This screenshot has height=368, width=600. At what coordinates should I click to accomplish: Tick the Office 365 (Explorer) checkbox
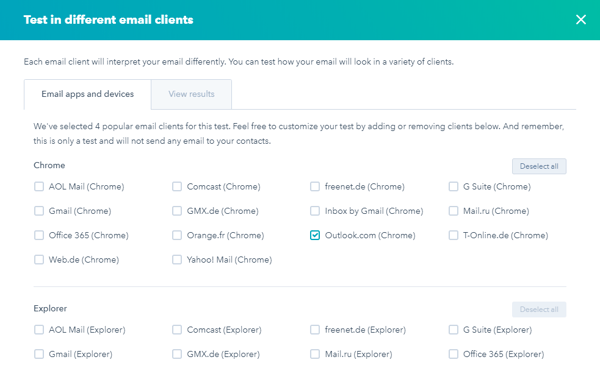[x=453, y=354]
